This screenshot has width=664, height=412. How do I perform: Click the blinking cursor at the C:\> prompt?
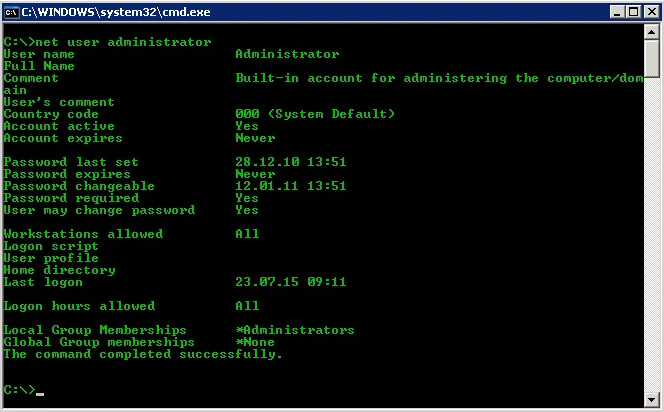pyautogui.click(x=40, y=394)
